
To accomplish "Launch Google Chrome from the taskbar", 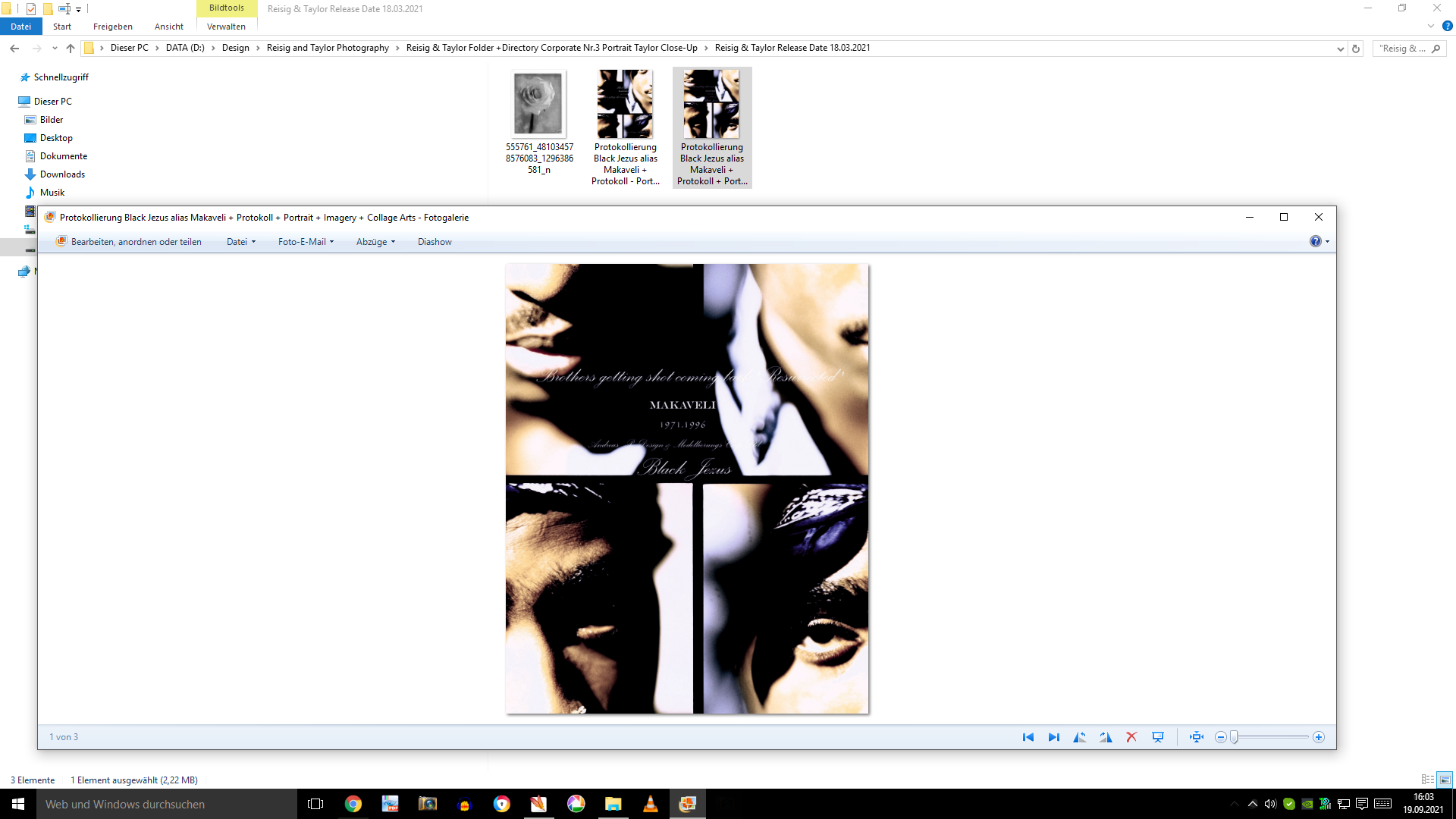I will coord(353,804).
